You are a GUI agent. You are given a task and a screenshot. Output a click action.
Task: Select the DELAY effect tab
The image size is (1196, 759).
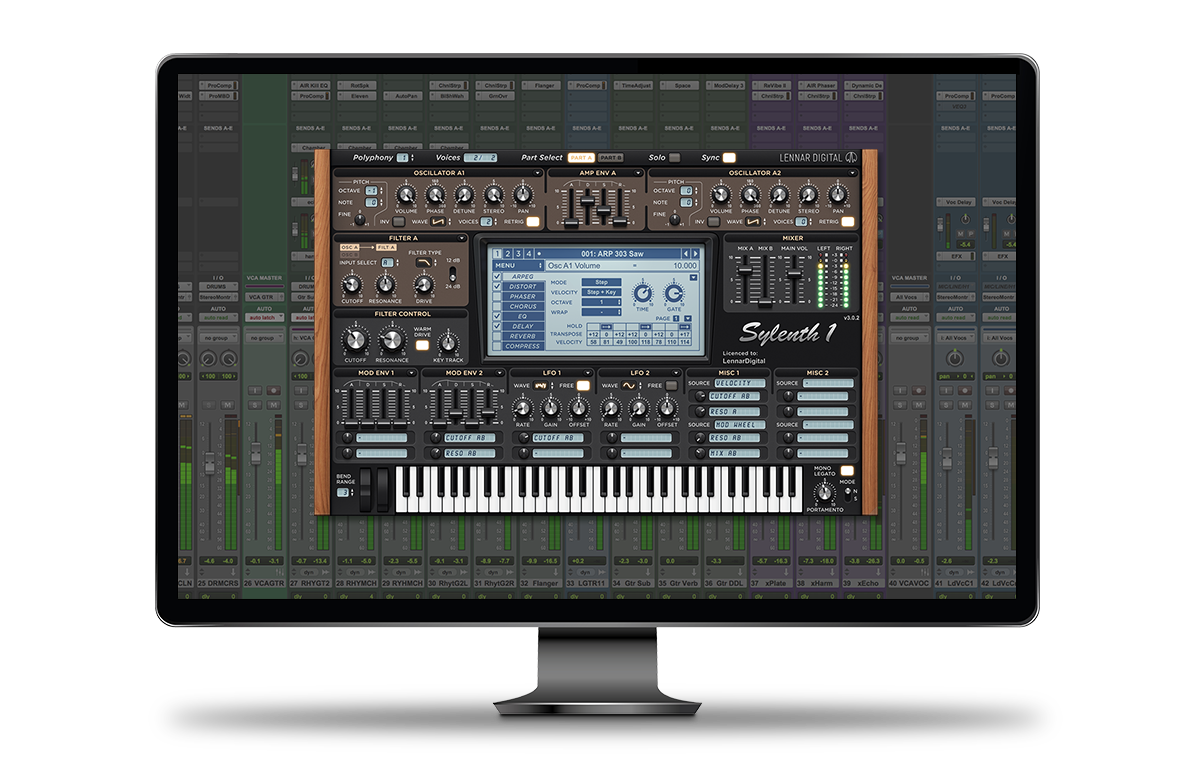[x=522, y=326]
